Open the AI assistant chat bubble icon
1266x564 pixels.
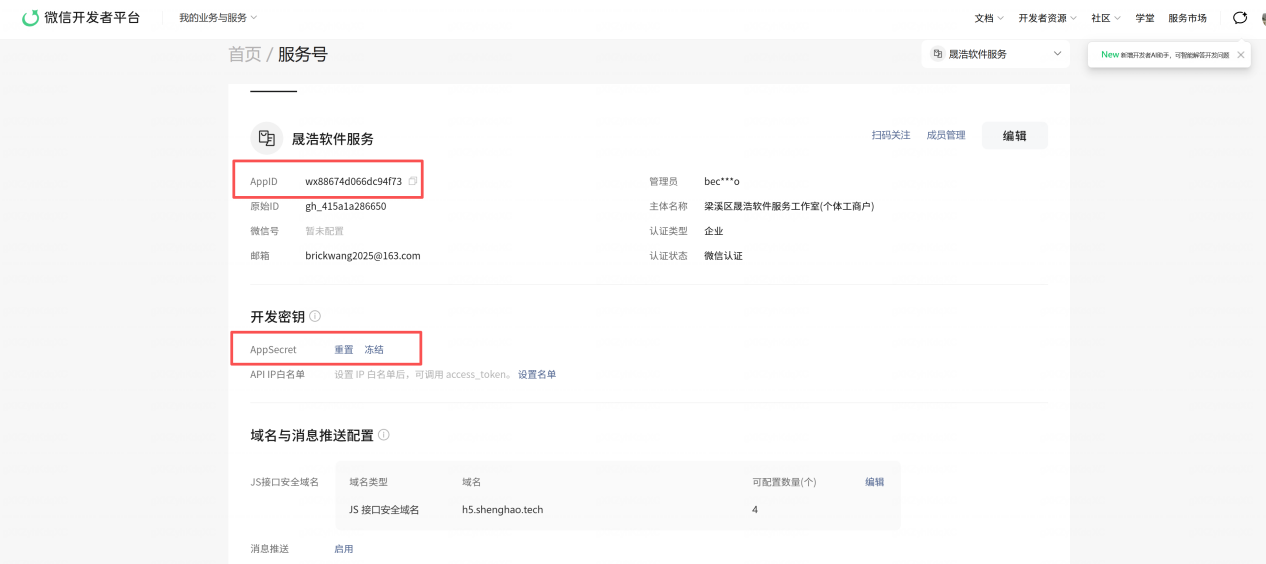click(x=1240, y=18)
